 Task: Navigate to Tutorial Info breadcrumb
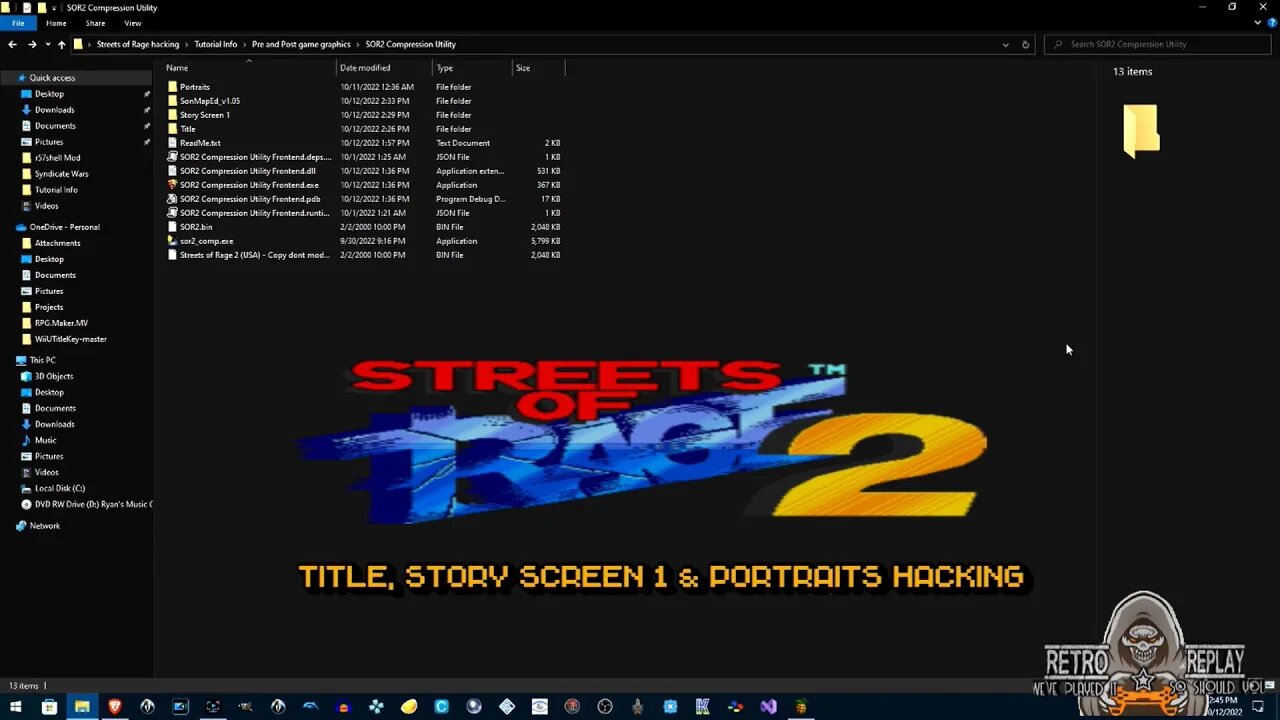216,44
